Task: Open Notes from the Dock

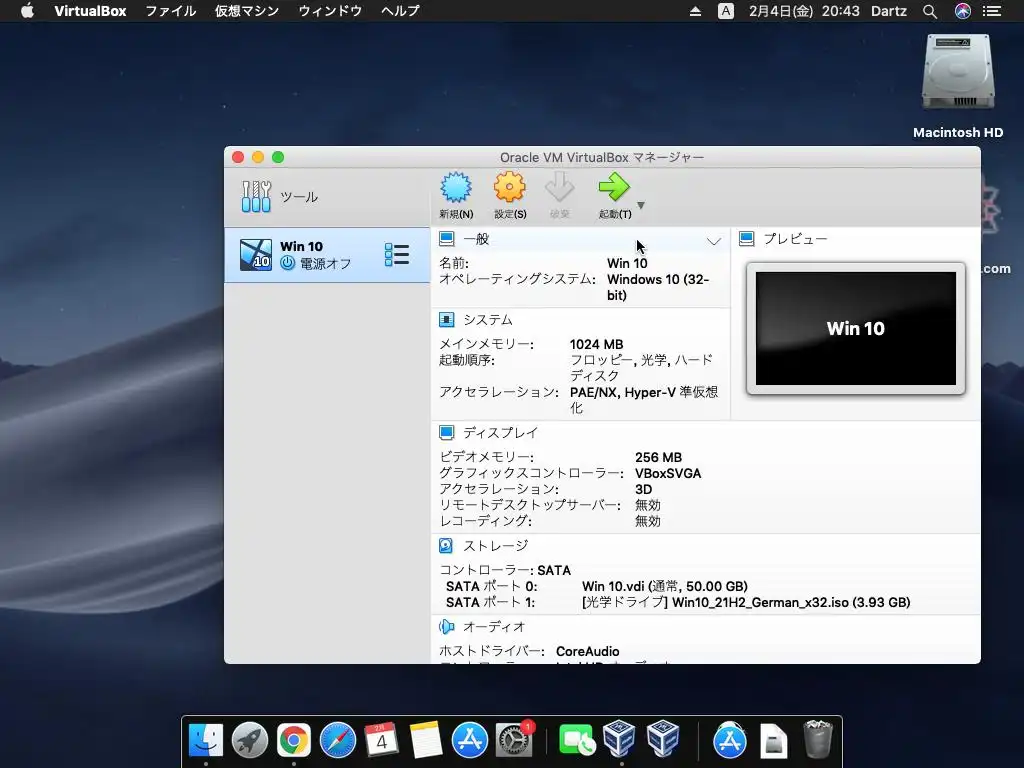Action: [426, 740]
